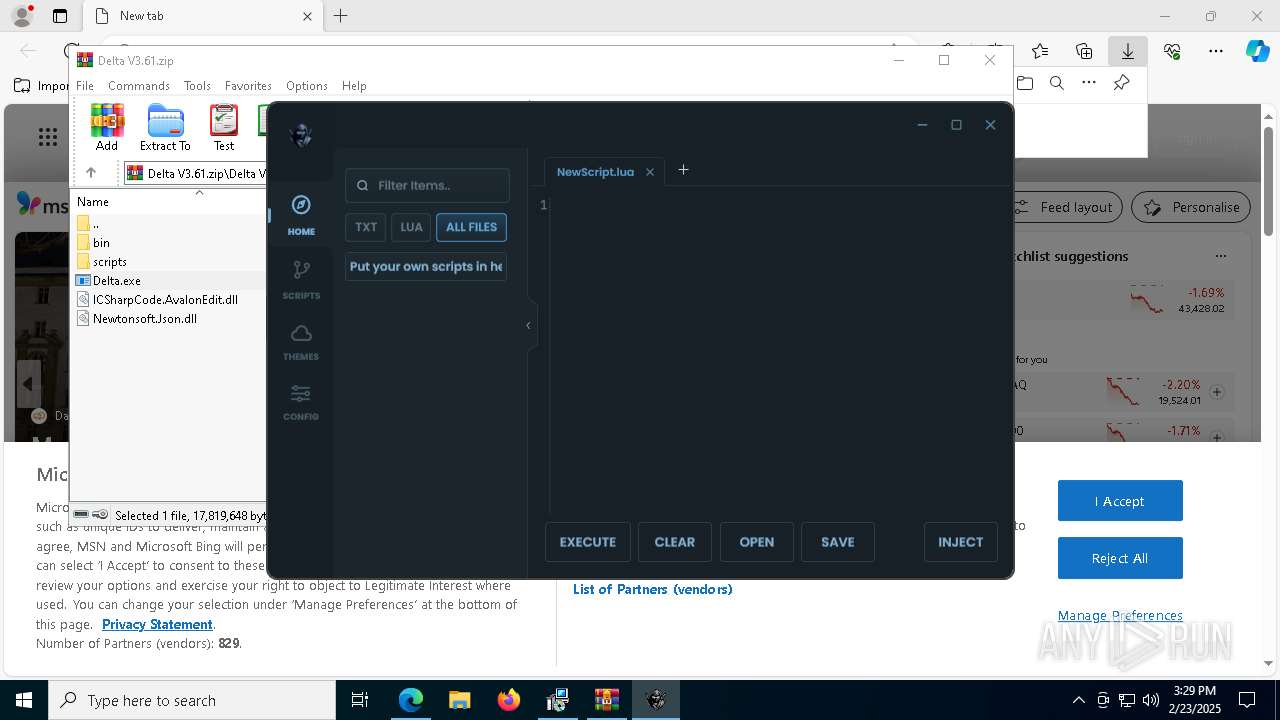Click WinRAR Test toolbar icon
1280x720 pixels.
[224, 127]
